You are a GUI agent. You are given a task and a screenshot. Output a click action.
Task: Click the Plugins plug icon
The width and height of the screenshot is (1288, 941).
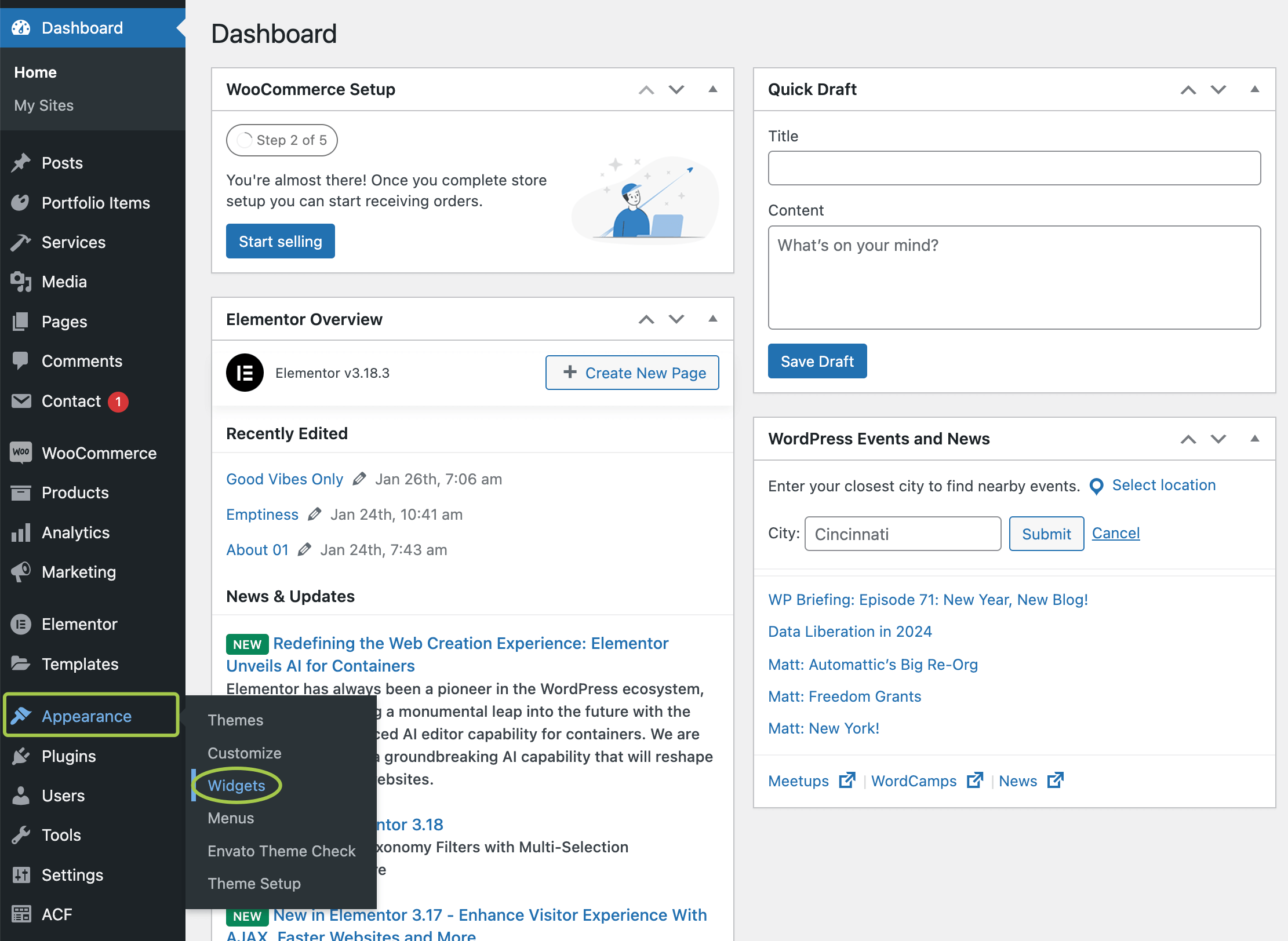(x=21, y=756)
